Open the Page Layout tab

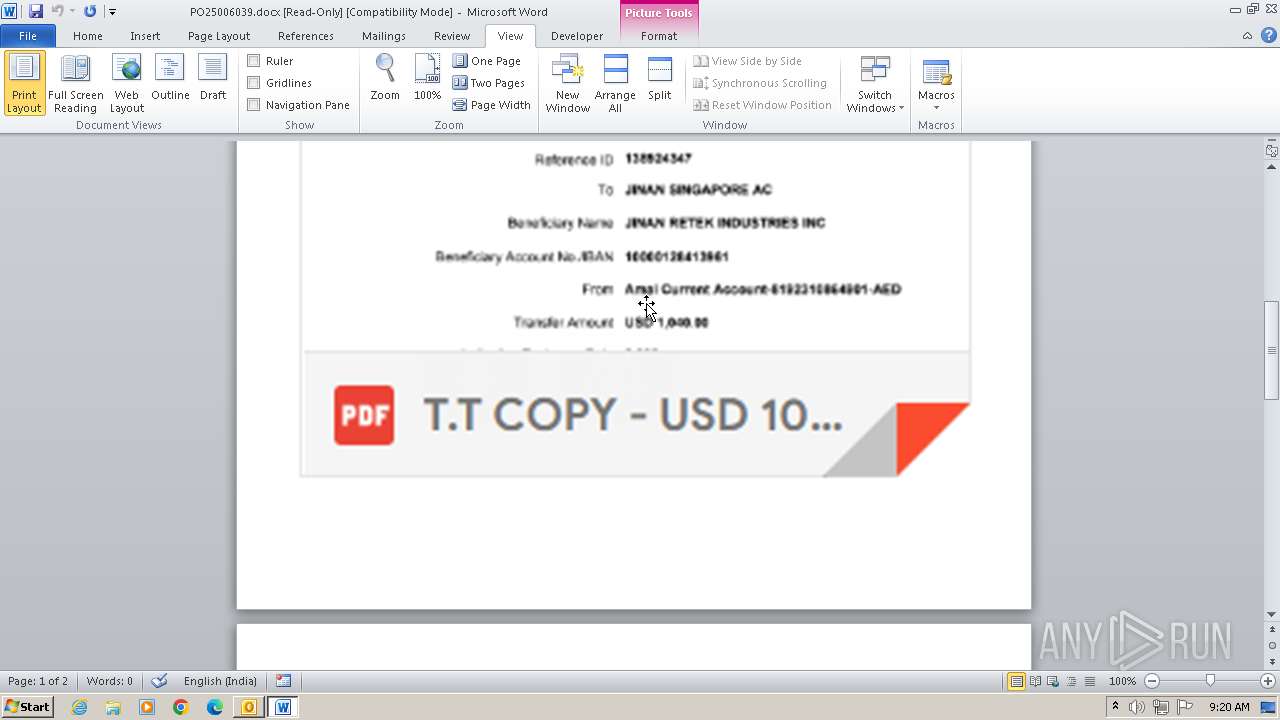pos(219,36)
